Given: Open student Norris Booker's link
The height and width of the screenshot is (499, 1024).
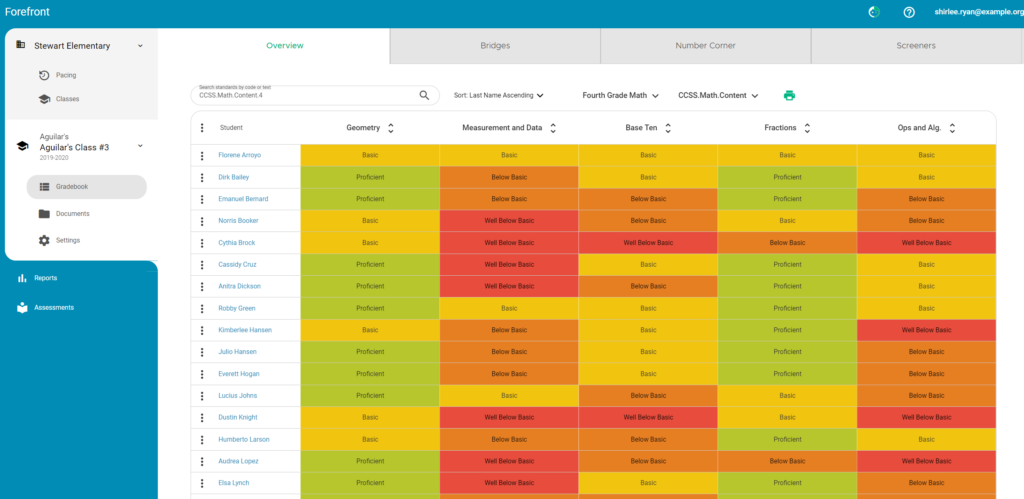Looking at the screenshot, I should click(x=238, y=221).
